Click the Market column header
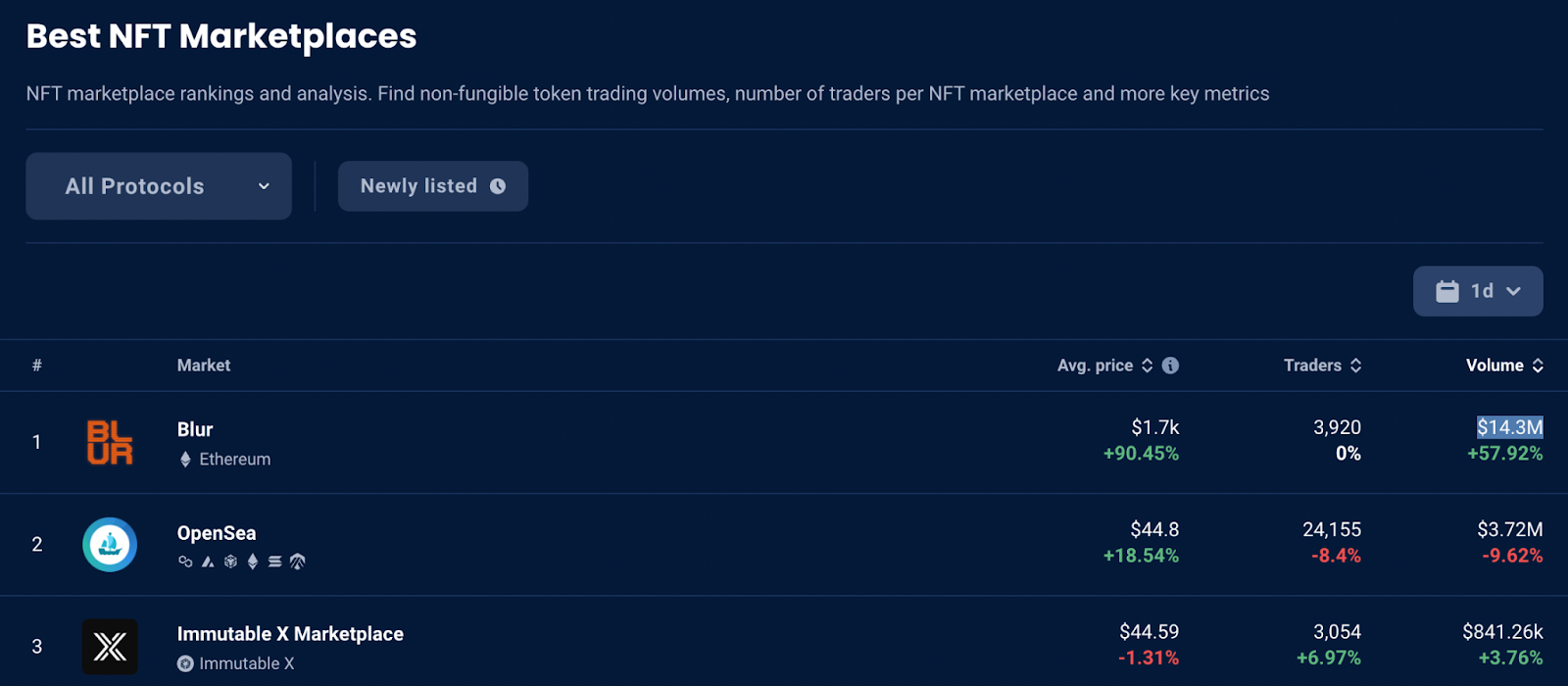1568x686 pixels. pyautogui.click(x=204, y=366)
